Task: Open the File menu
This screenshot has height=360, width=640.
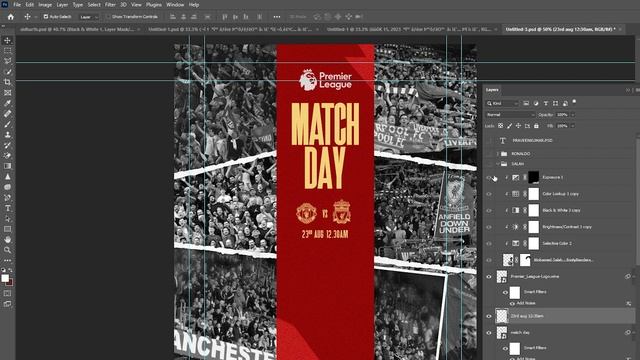Action: point(17,5)
